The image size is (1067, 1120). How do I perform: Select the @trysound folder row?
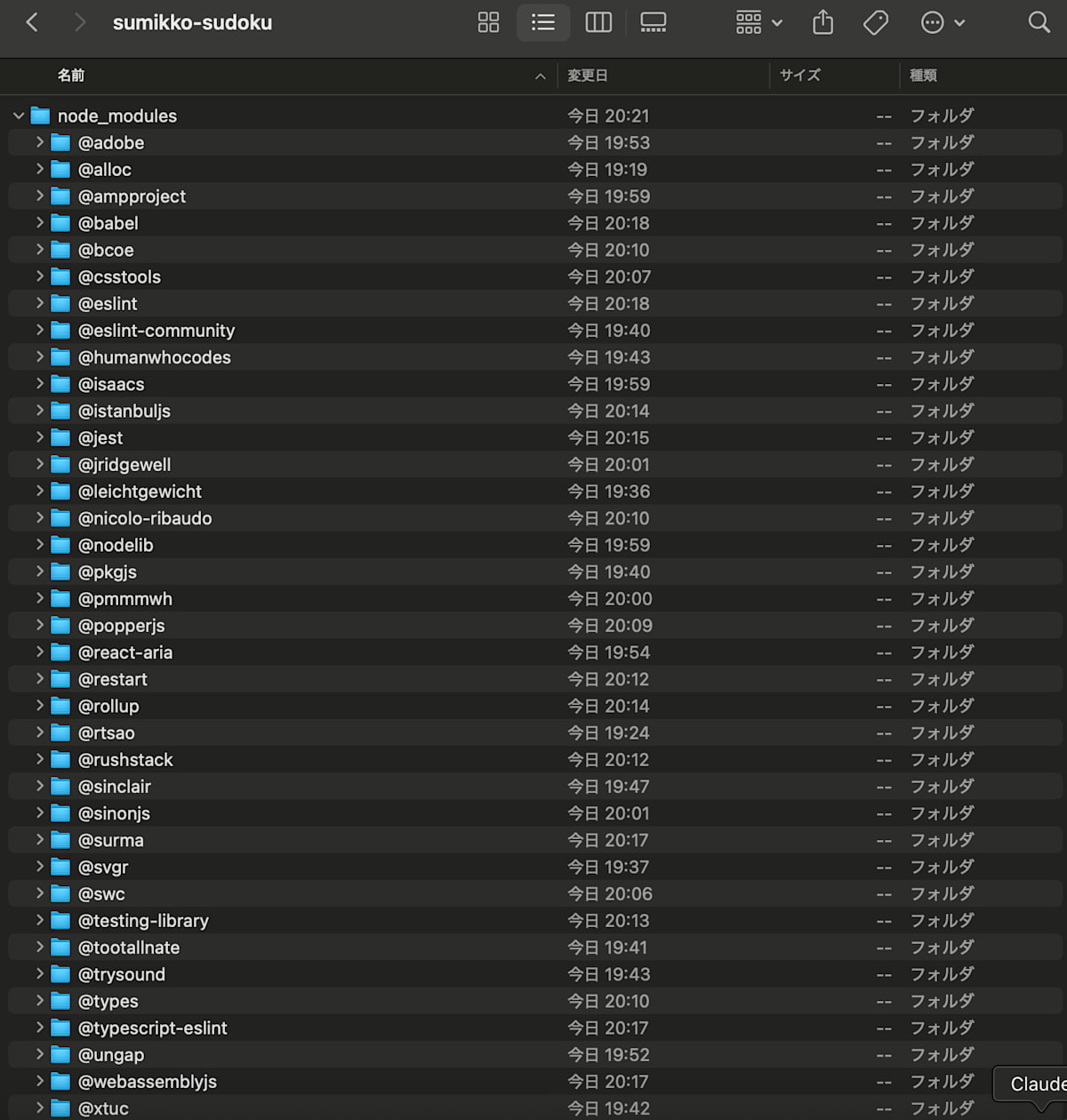pos(535,974)
